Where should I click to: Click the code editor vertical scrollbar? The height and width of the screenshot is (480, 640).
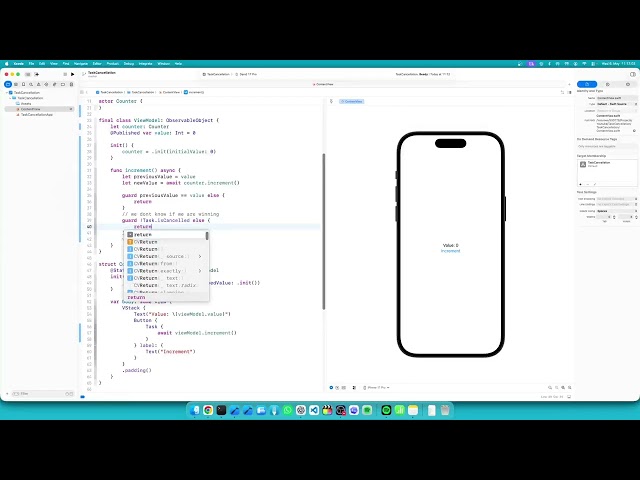click(x=324, y=231)
